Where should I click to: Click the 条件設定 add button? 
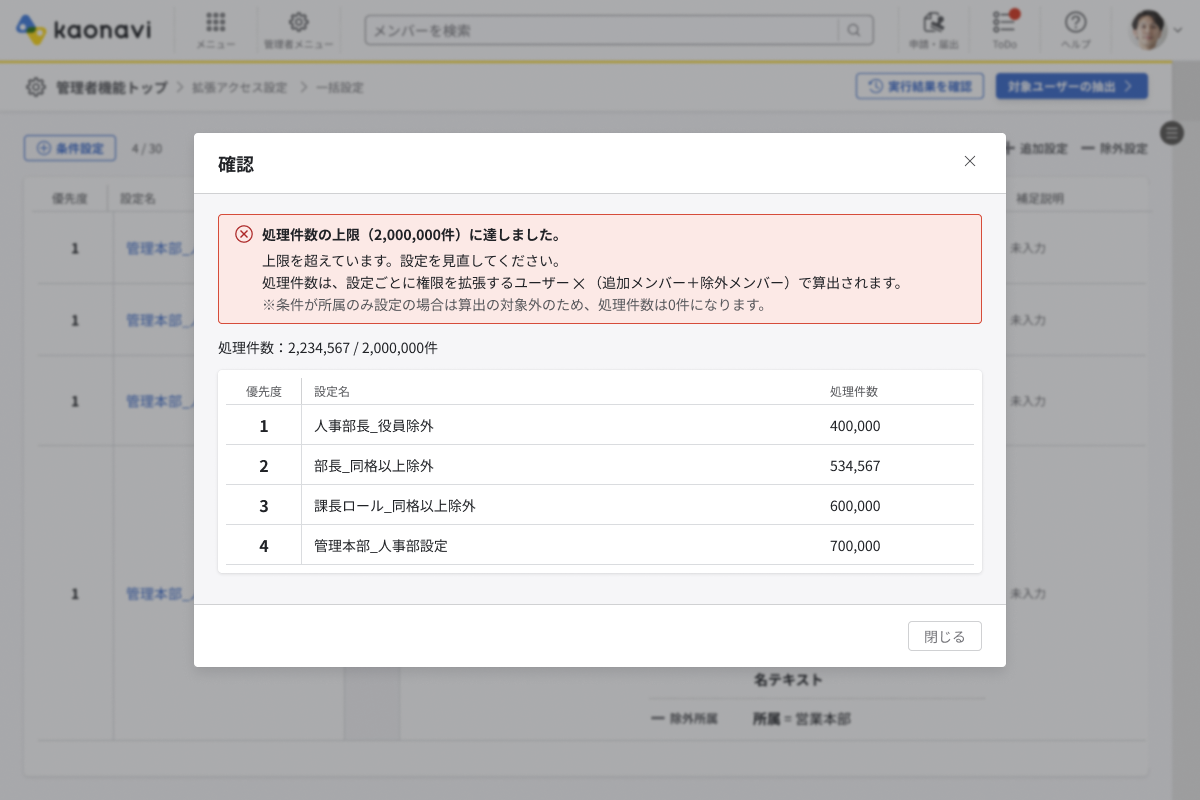tap(70, 148)
